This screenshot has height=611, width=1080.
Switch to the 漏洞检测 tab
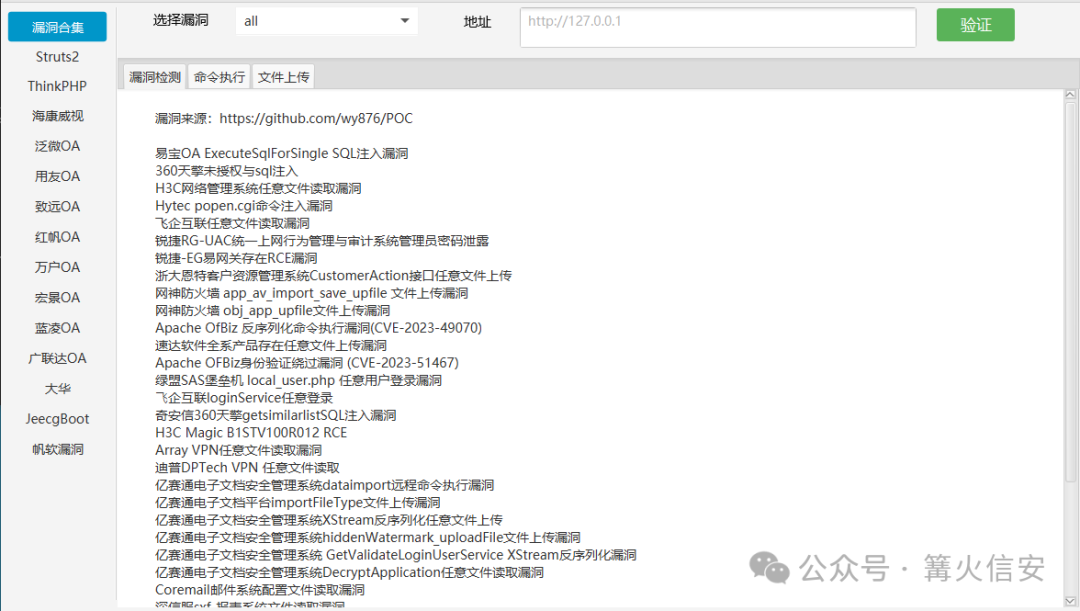tap(155, 76)
